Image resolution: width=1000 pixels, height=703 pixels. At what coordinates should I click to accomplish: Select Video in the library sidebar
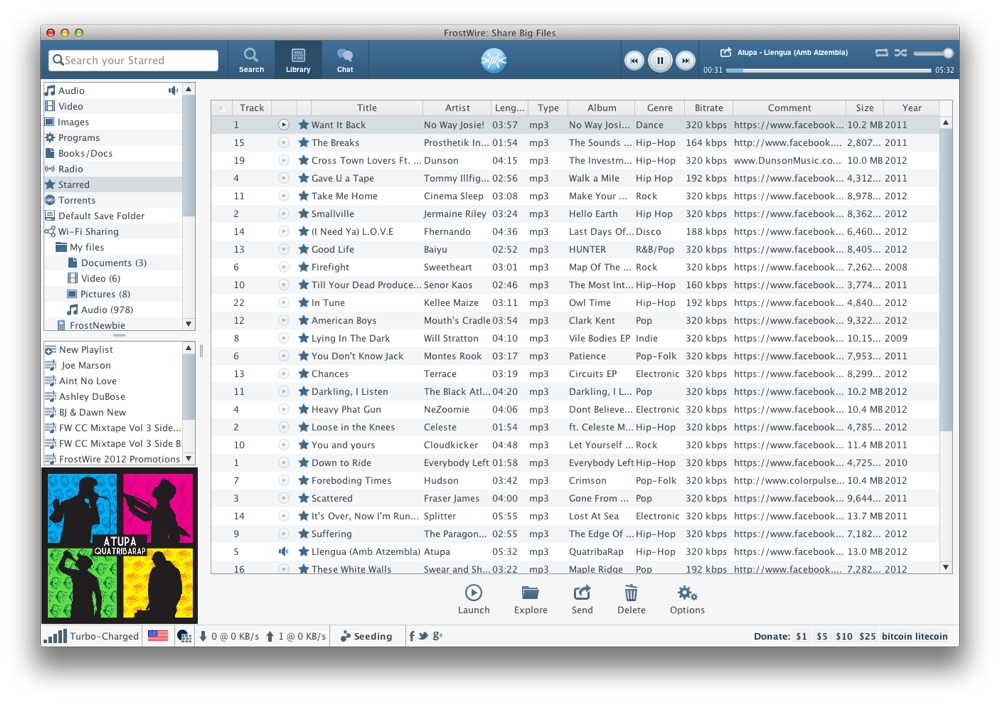pyautogui.click(x=112, y=107)
